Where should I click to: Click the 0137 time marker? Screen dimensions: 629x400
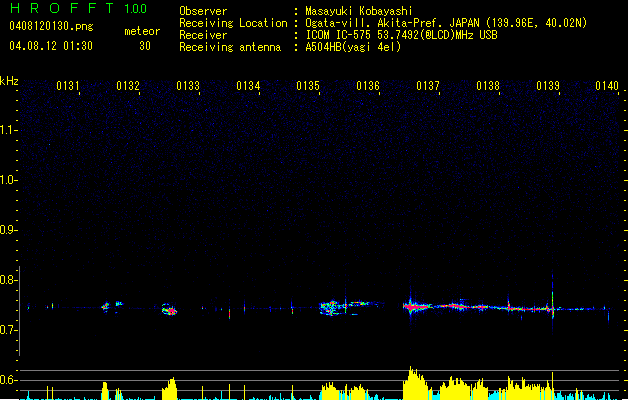tap(428, 85)
